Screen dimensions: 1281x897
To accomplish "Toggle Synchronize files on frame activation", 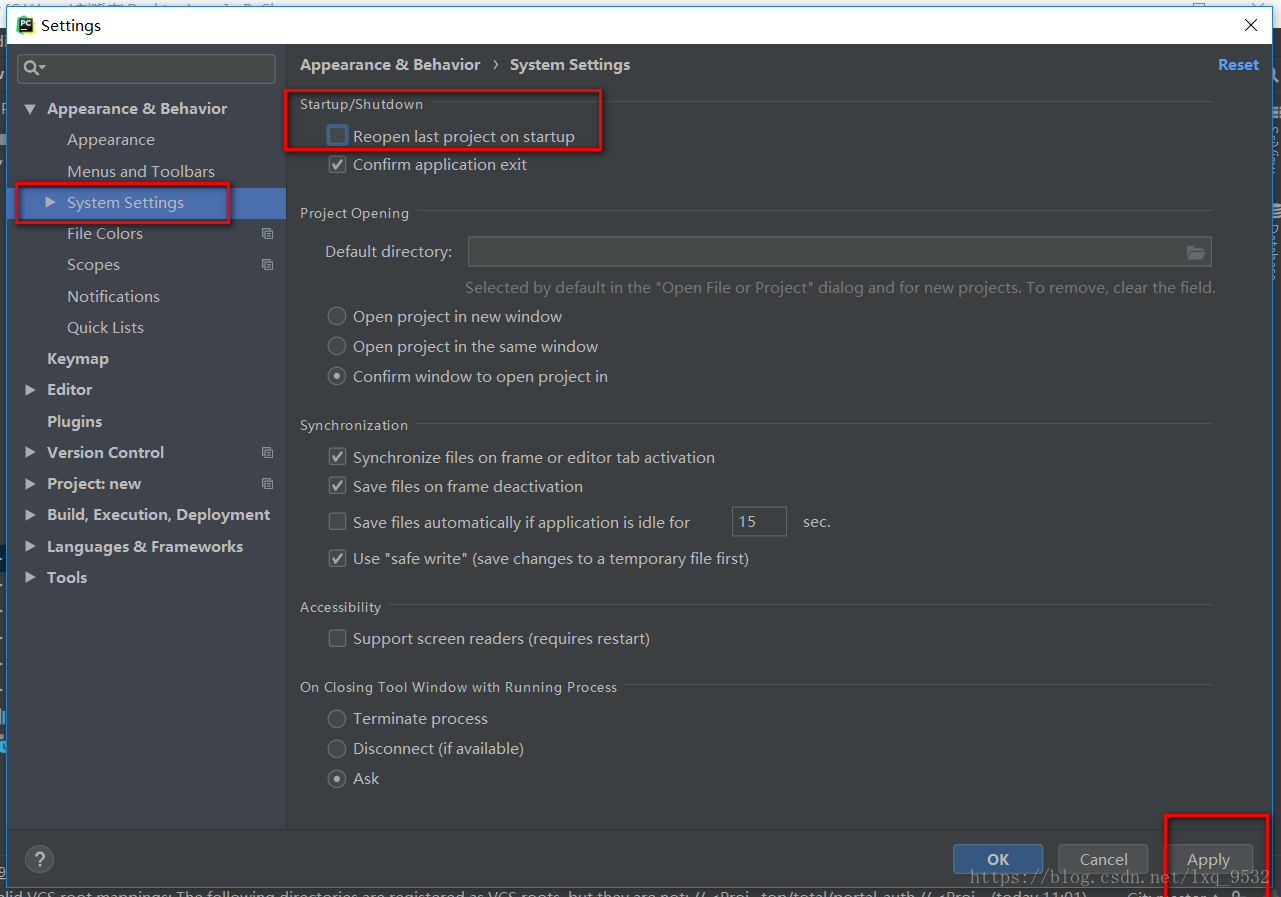I will coord(338,457).
